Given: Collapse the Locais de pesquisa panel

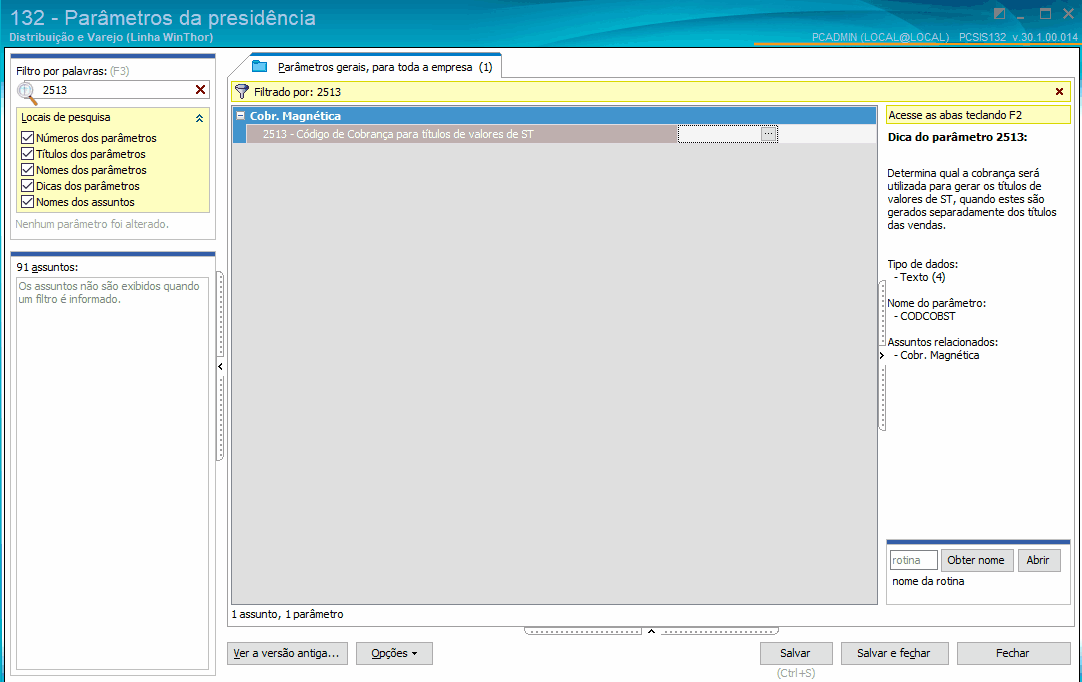Looking at the screenshot, I should coord(199,118).
